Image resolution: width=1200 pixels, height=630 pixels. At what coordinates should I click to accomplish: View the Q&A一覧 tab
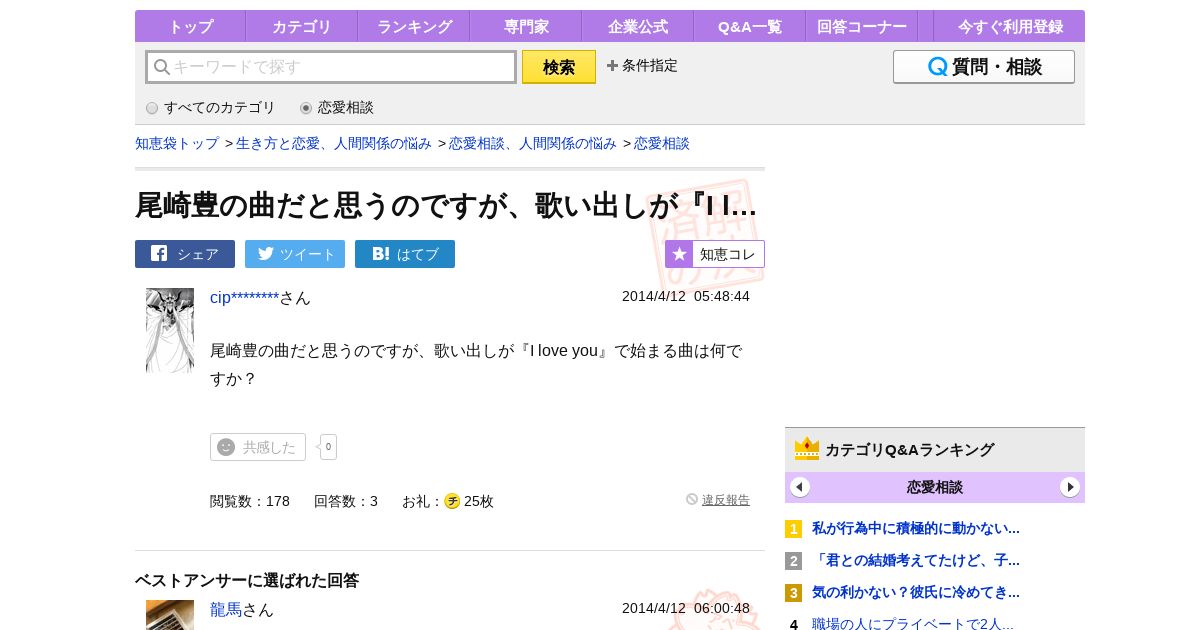(750, 26)
